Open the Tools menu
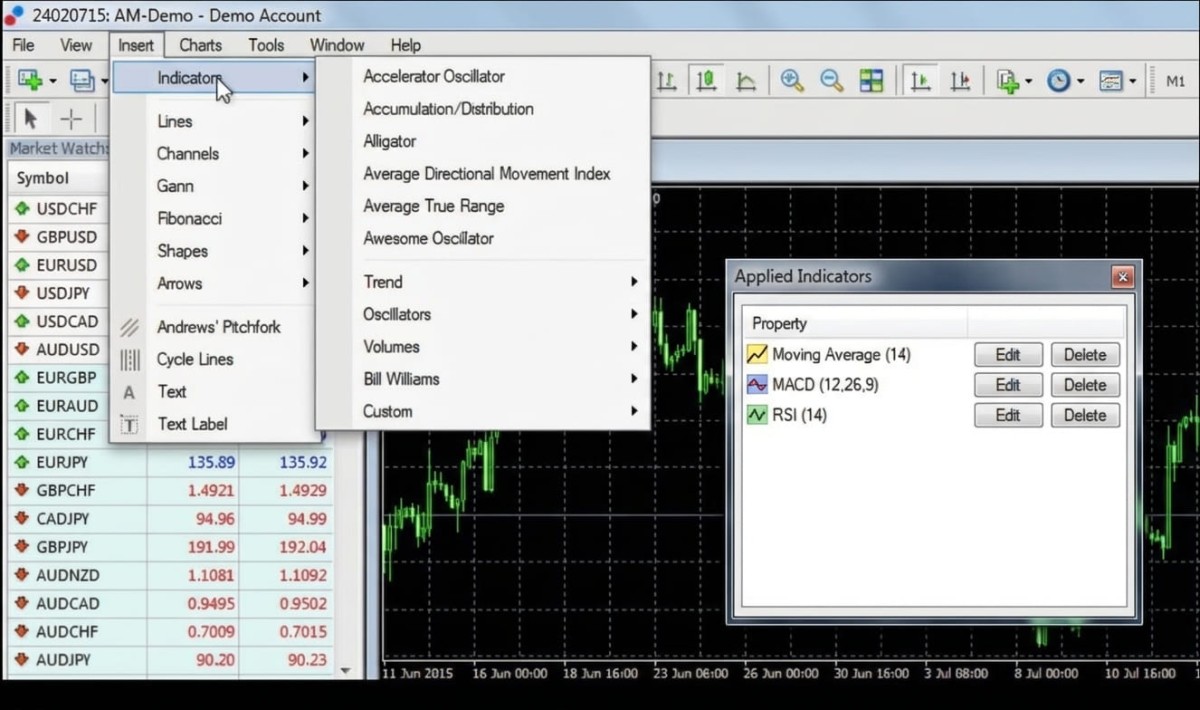 click(266, 45)
